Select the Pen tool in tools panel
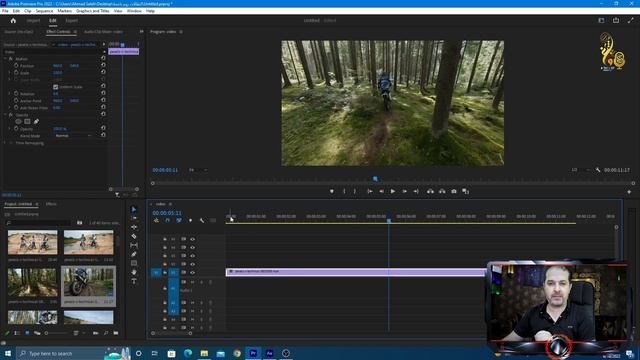This screenshot has width=640, height=360. point(134,254)
